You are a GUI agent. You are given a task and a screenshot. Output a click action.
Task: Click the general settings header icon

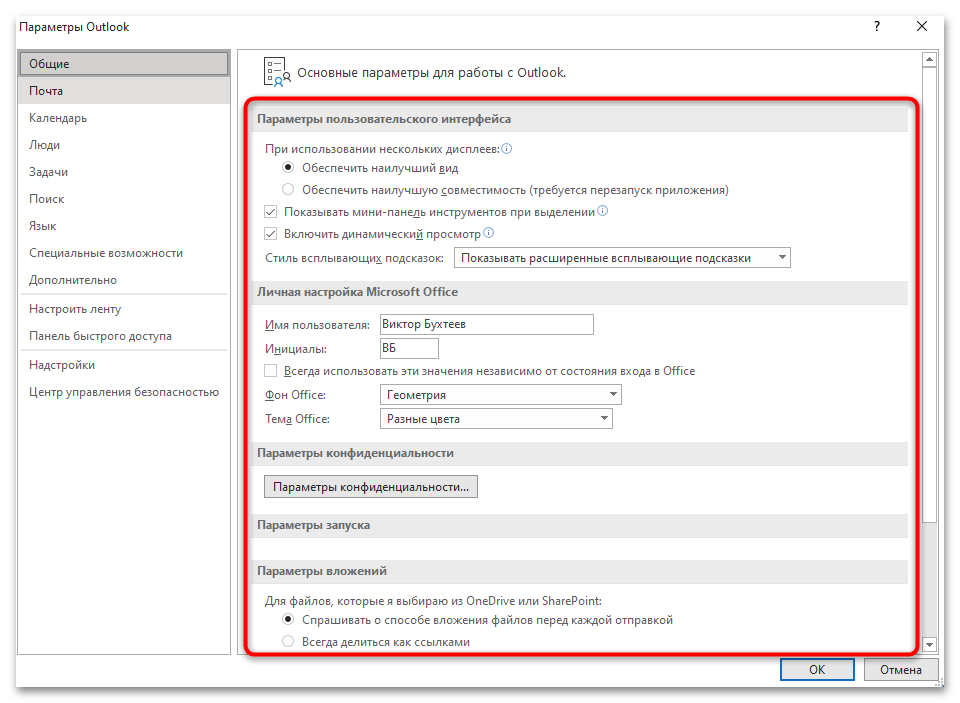pyautogui.click(x=277, y=72)
